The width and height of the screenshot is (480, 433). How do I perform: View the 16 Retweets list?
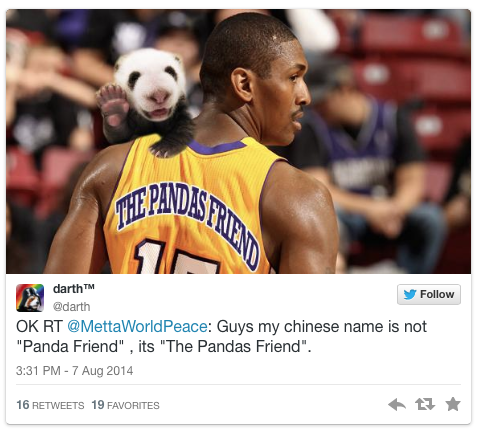coord(50,405)
